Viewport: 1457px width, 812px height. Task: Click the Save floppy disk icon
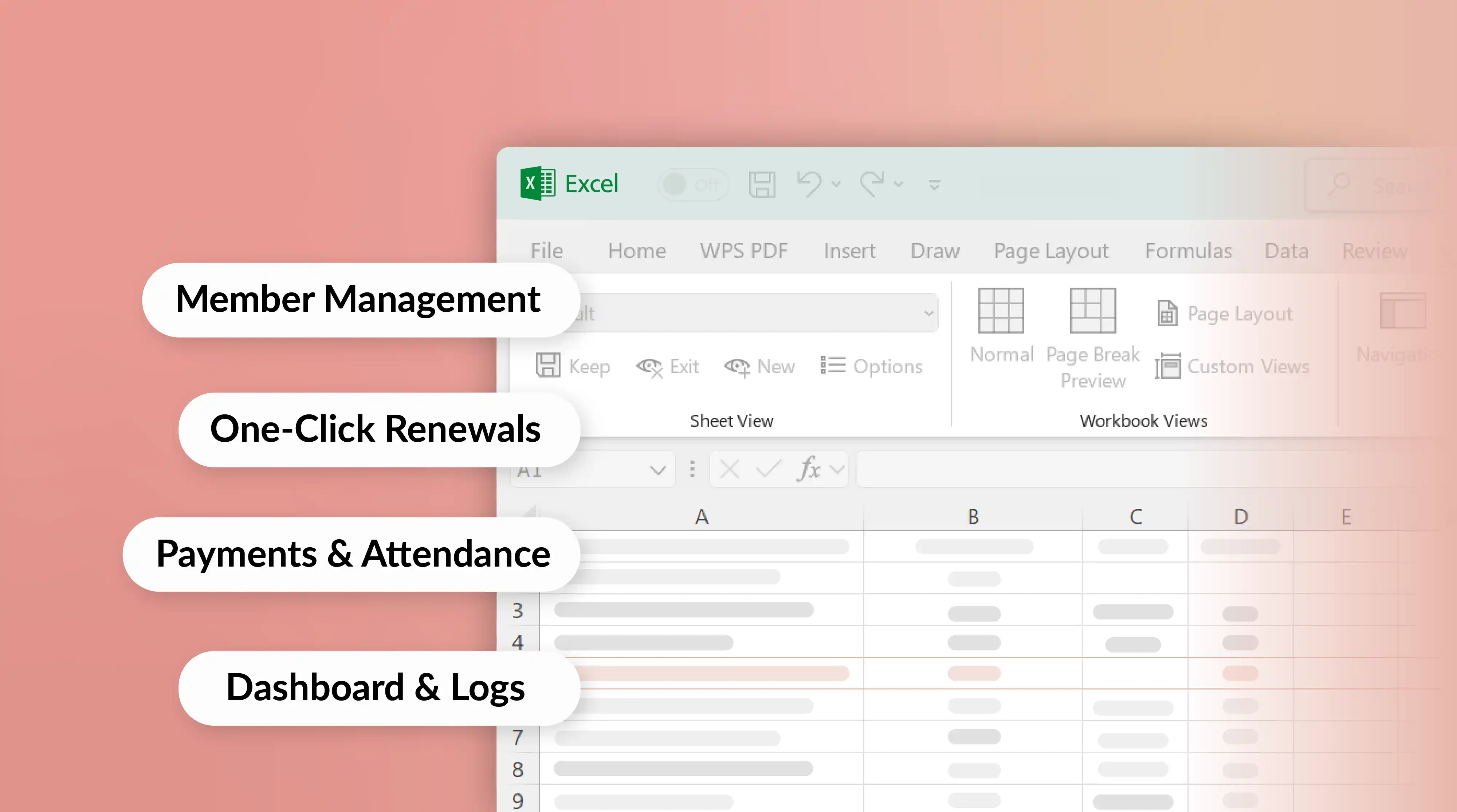762,184
